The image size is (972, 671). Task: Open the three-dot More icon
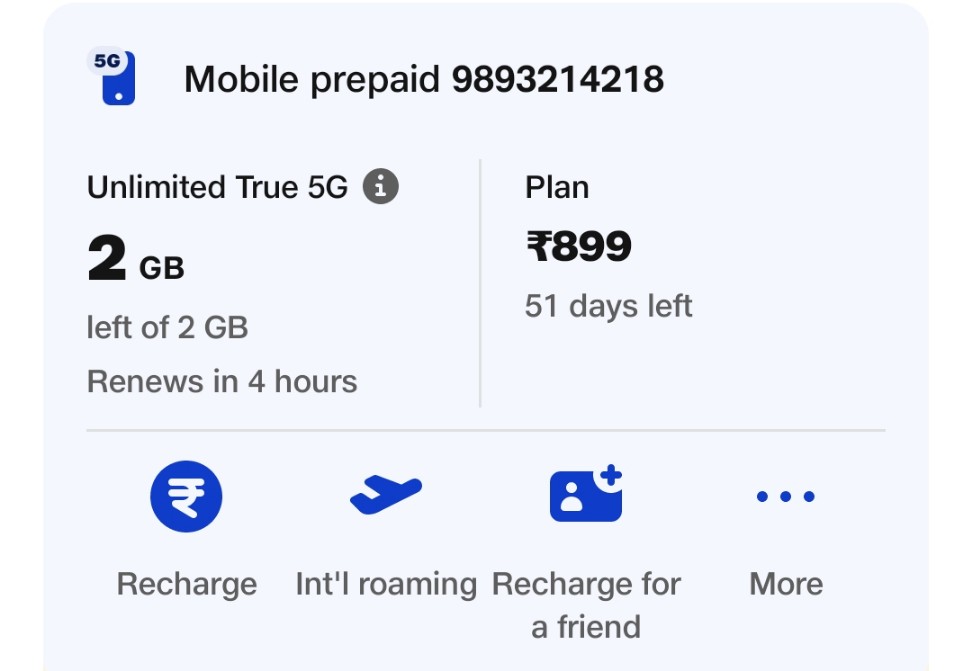(785, 496)
